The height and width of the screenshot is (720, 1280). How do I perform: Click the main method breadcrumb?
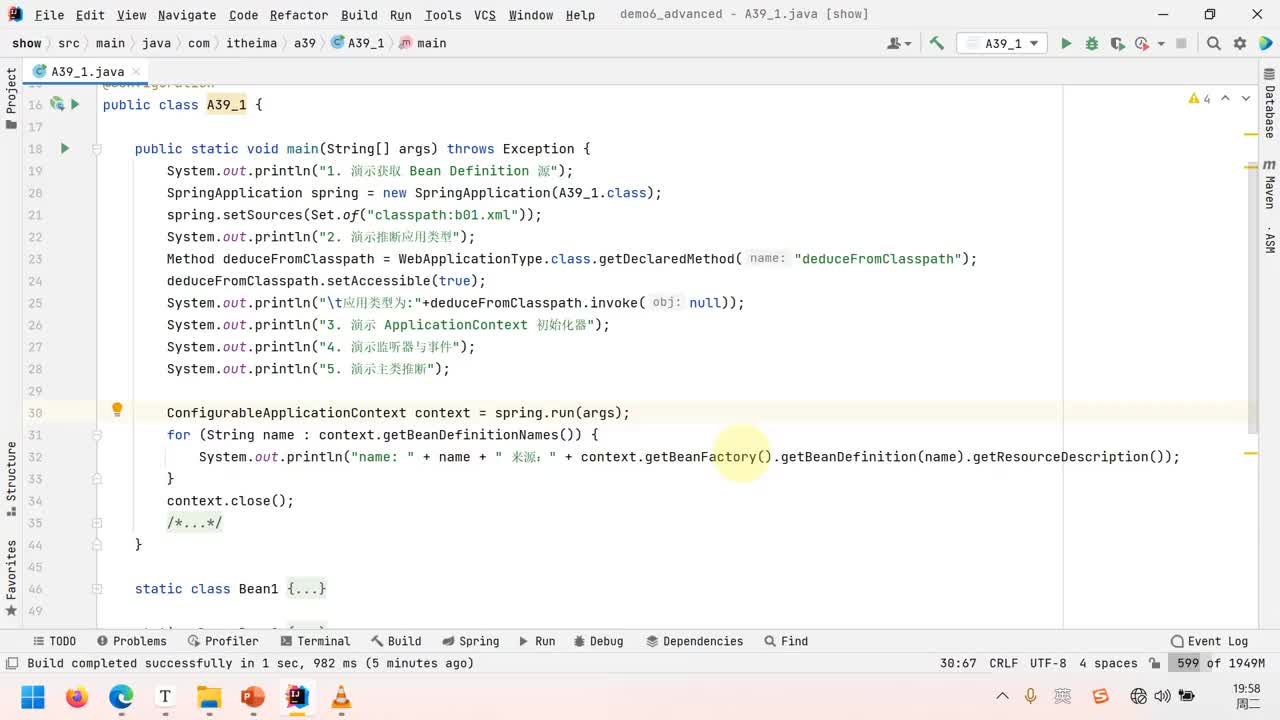(x=423, y=43)
